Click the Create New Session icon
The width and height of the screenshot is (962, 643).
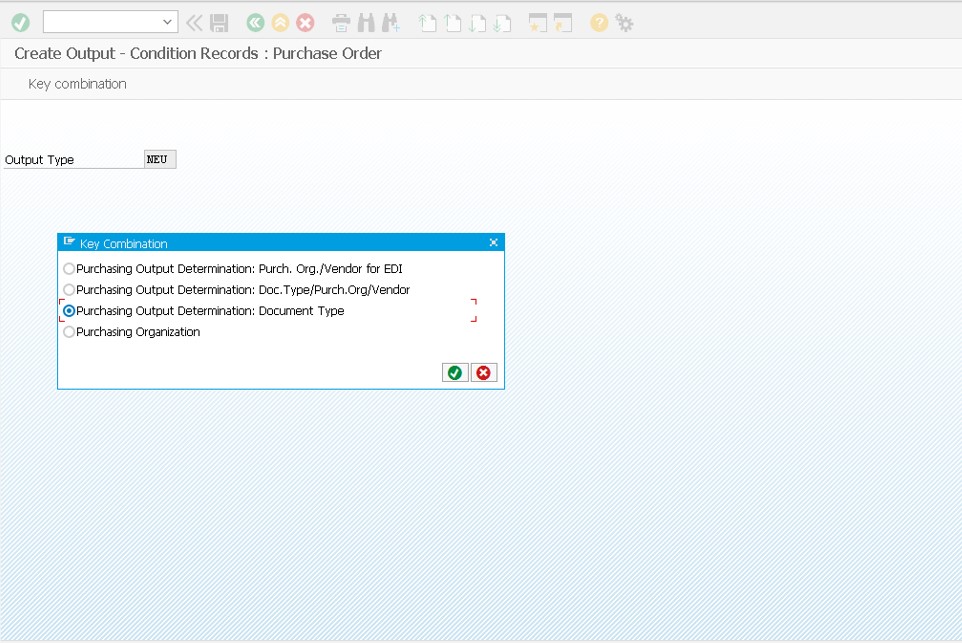[x=538, y=23]
